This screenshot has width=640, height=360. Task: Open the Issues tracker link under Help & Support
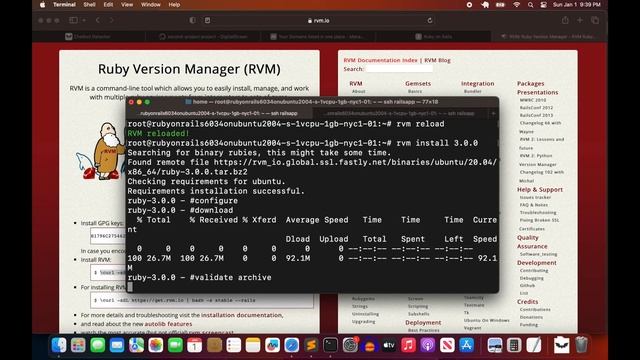pos(535,197)
